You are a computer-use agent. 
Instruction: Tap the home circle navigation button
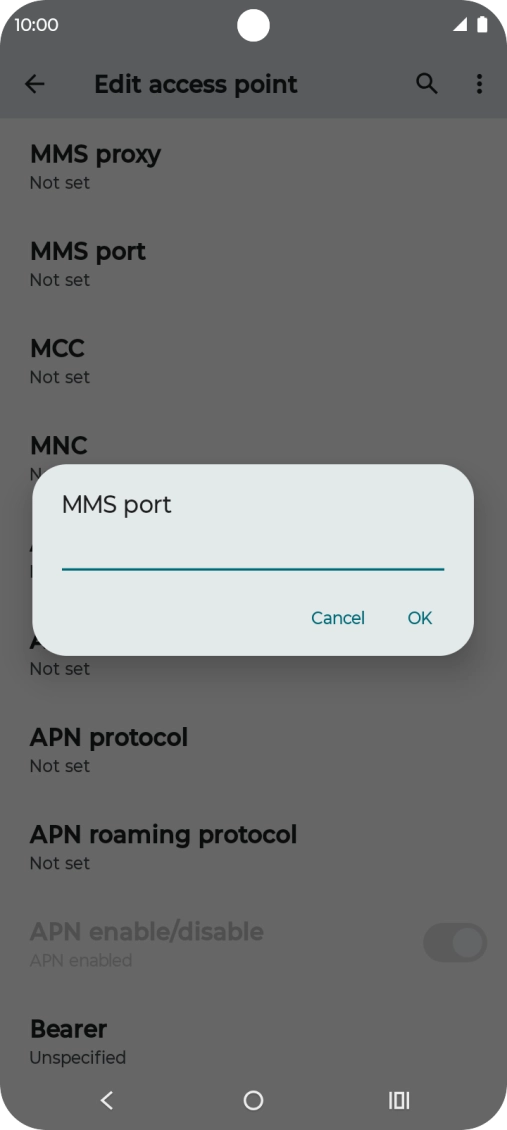point(254,1100)
